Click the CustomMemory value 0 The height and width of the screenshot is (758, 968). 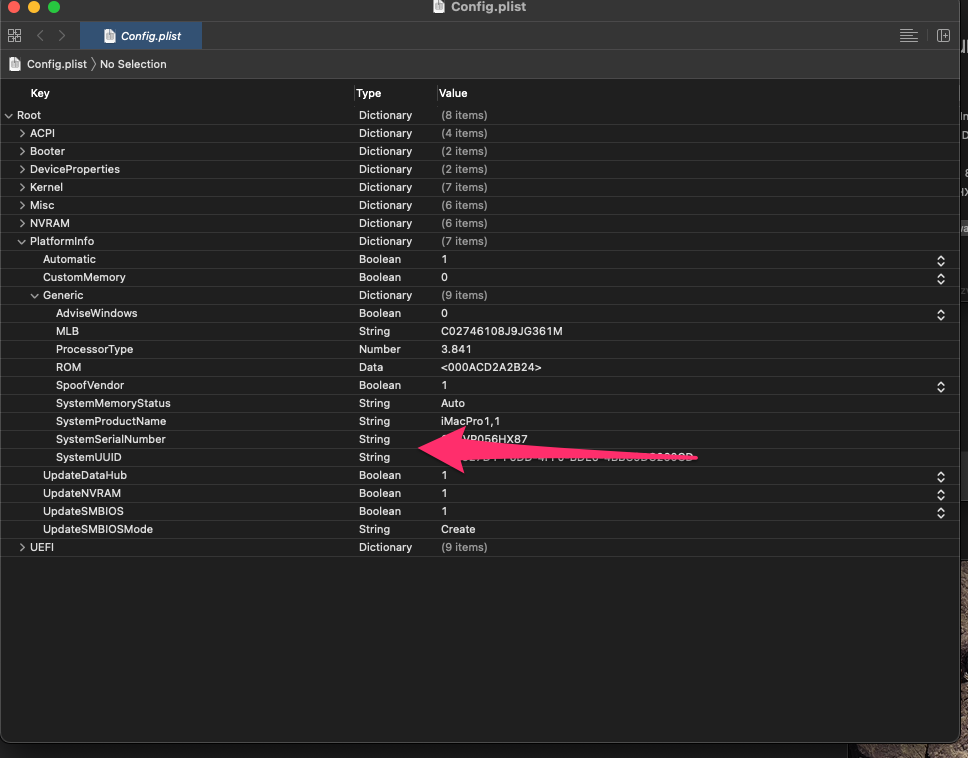pos(444,277)
